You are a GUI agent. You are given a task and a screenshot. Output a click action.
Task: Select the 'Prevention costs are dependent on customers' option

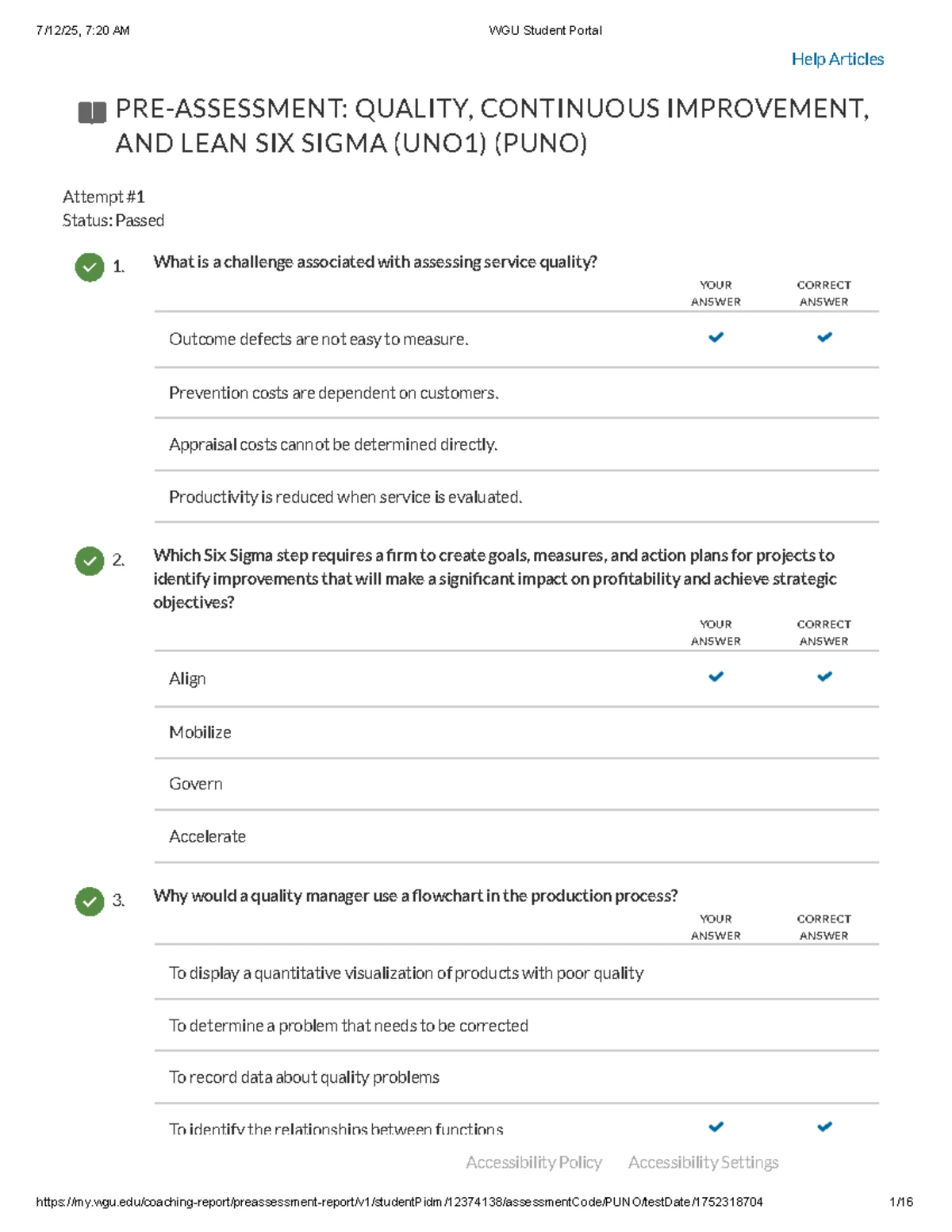(x=333, y=393)
